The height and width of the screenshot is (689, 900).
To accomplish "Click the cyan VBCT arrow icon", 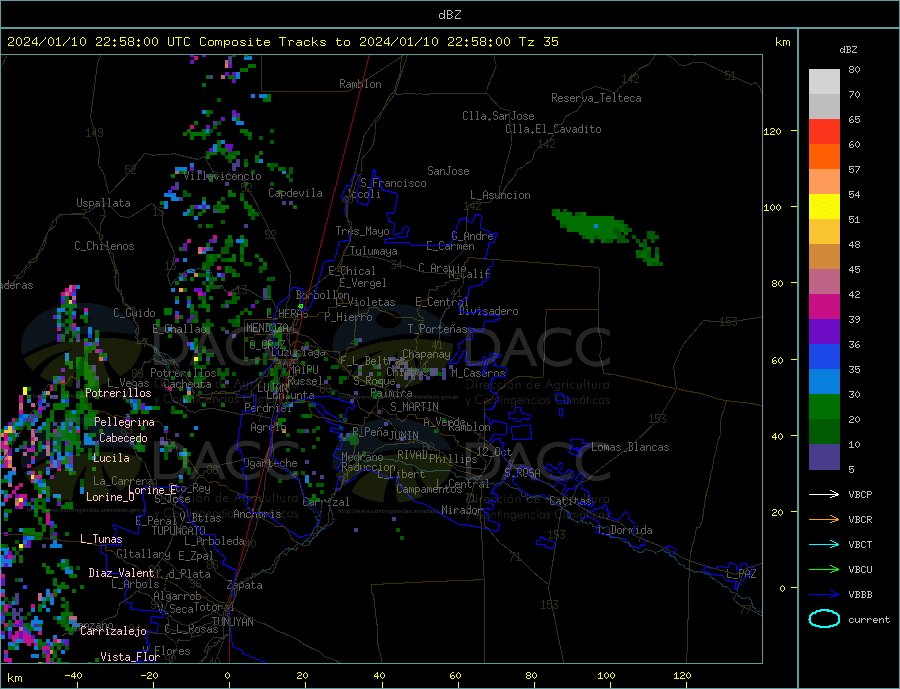I will point(824,544).
